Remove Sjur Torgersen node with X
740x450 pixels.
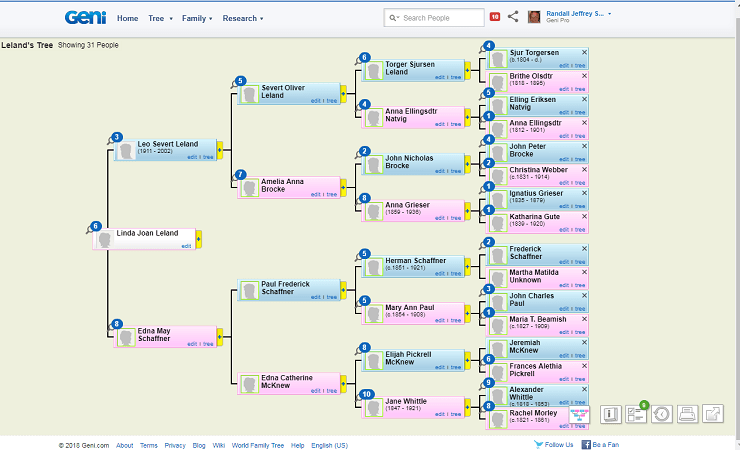(x=584, y=52)
